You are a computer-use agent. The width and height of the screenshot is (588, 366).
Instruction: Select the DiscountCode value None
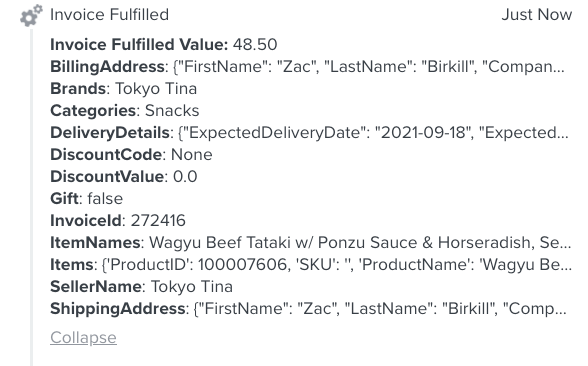tap(192, 155)
